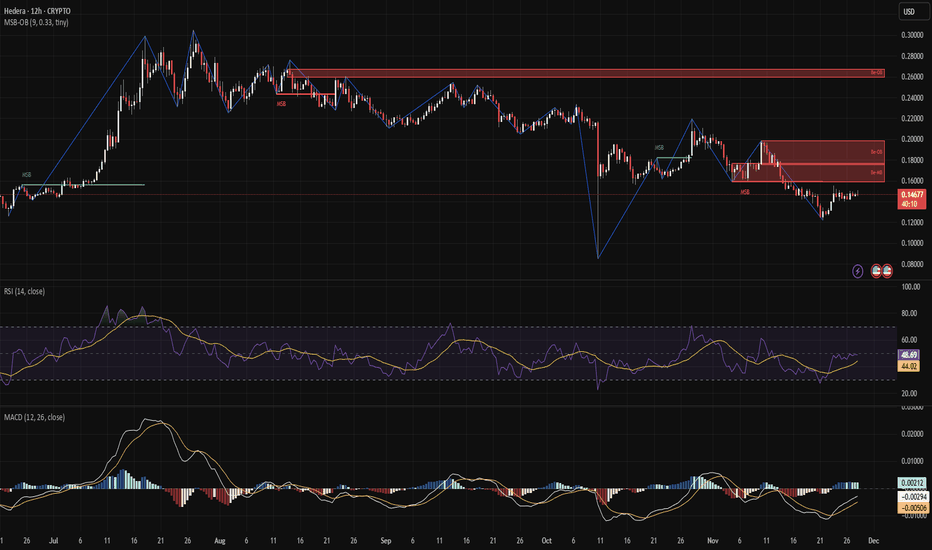Click the red MSB label in November

(x=745, y=191)
